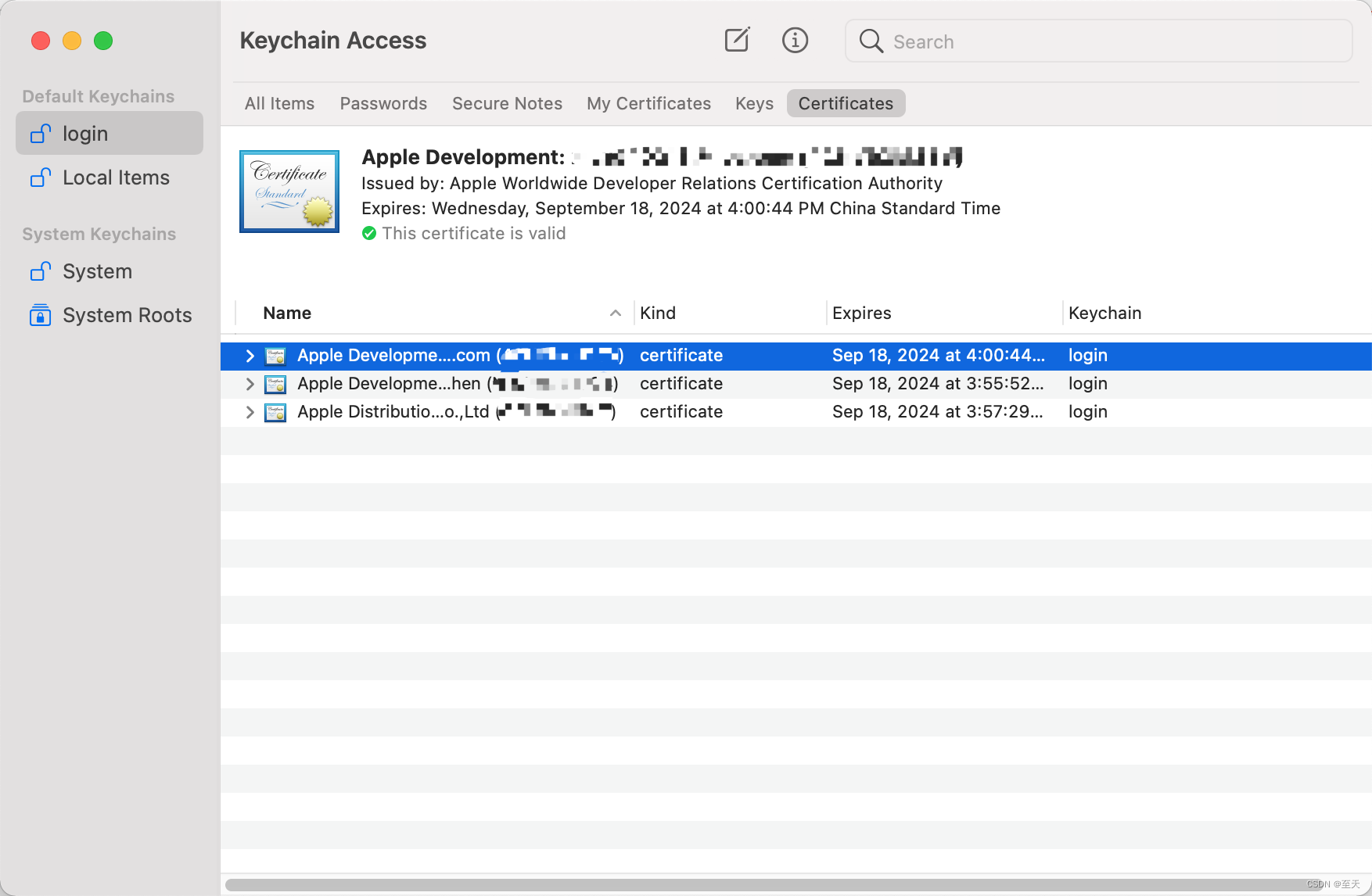Select the Apple Distributio...o.,Ltd name text
This screenshot has width=1372, height=896.
point(457,411)
